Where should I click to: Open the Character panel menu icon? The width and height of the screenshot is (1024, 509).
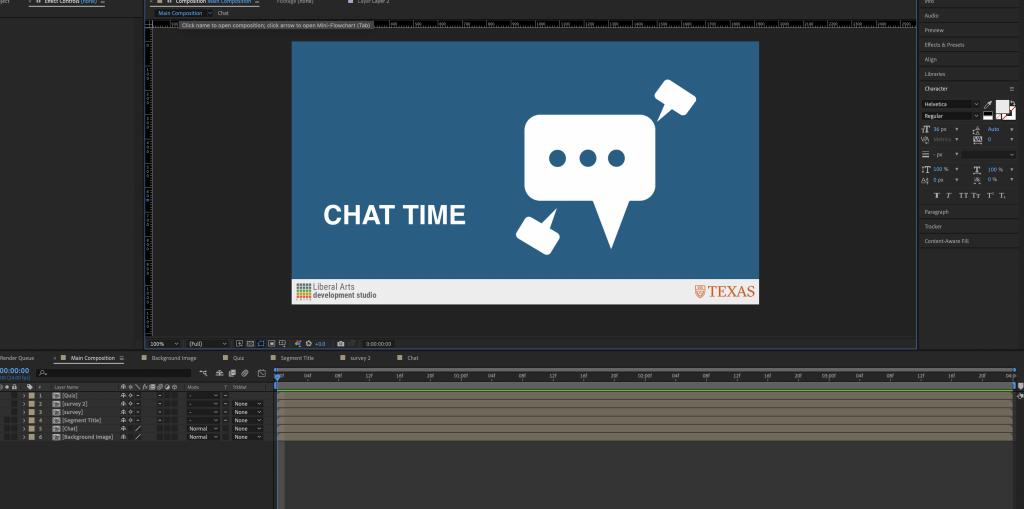1012,89
